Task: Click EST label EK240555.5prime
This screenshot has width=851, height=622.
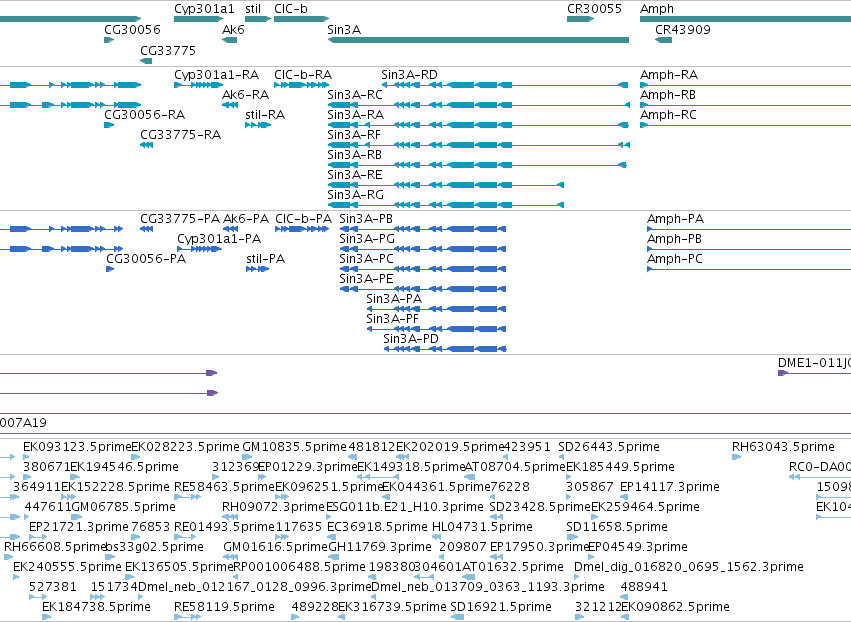Action: tap(67, 567)
